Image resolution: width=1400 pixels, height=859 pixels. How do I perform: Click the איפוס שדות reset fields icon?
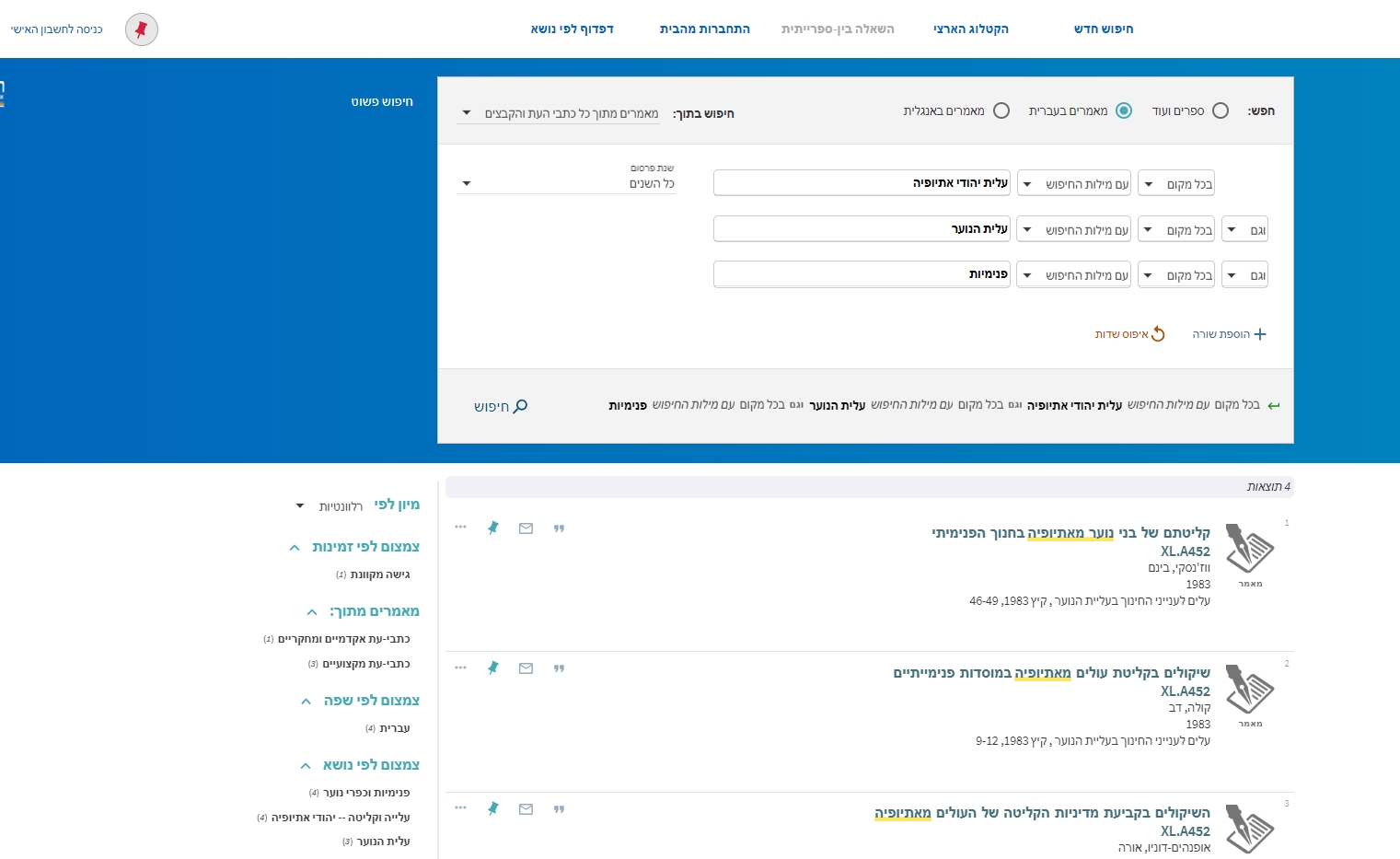tap(1157, 334)
